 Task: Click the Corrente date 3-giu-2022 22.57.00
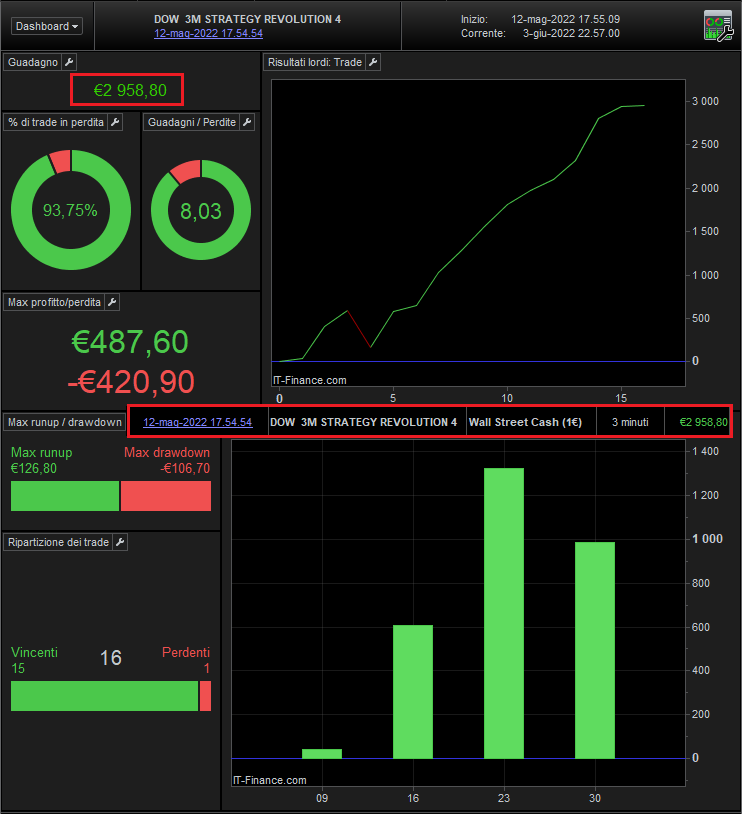click(x=571, y=33)
